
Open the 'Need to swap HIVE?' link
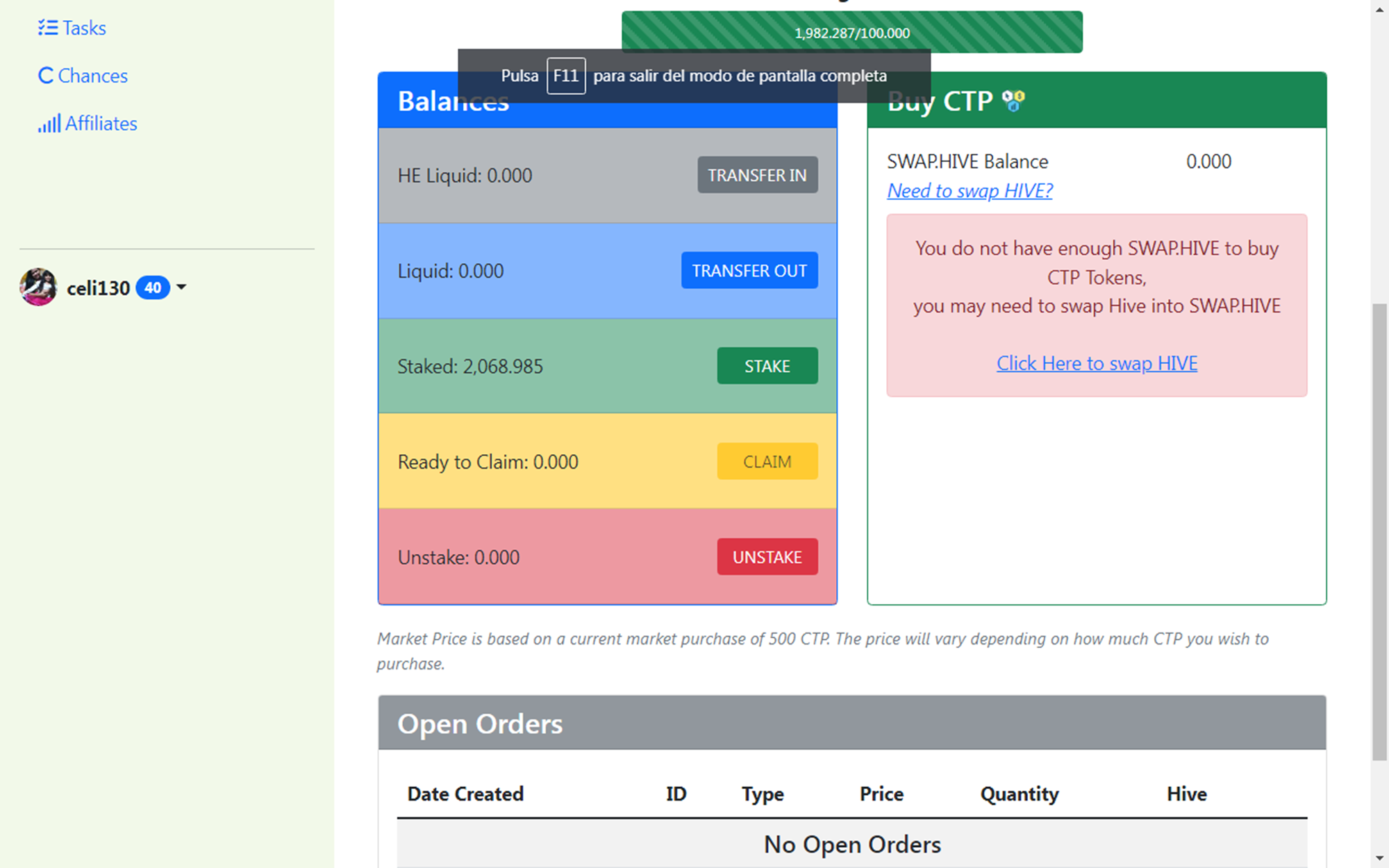[970, 190]
